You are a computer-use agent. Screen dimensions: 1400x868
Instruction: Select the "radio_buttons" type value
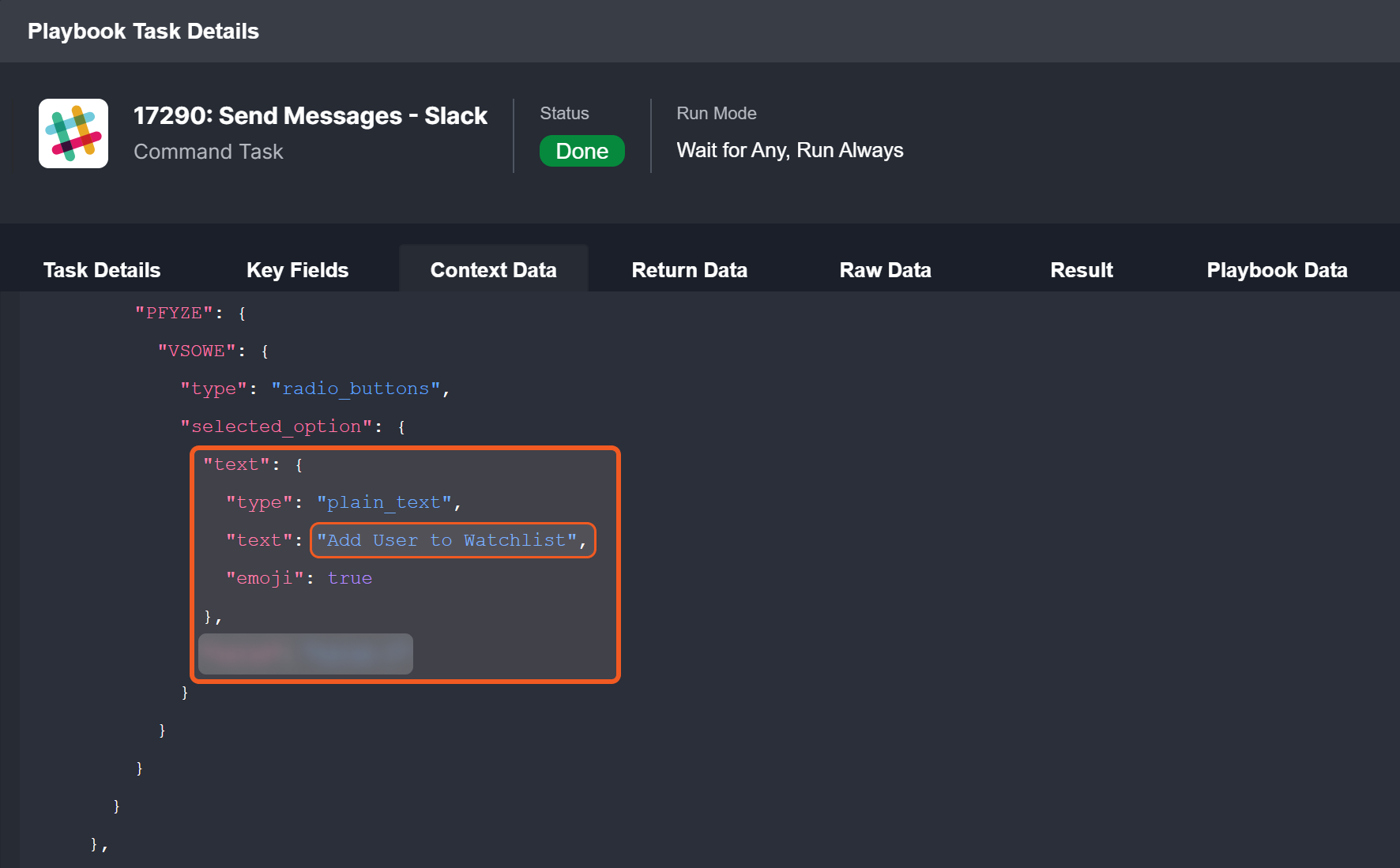pos(356,389)
